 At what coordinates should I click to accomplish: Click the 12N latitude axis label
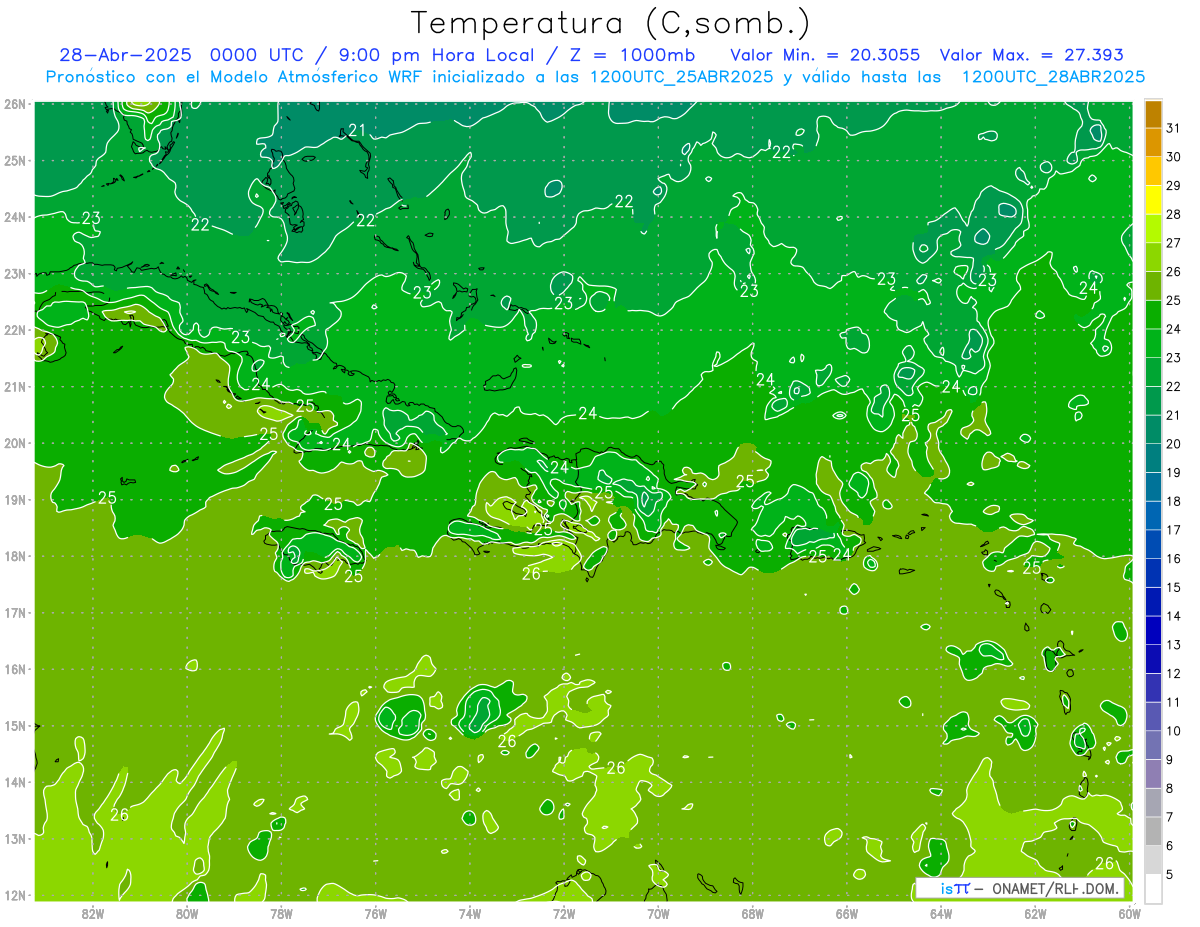click(14, 895)
